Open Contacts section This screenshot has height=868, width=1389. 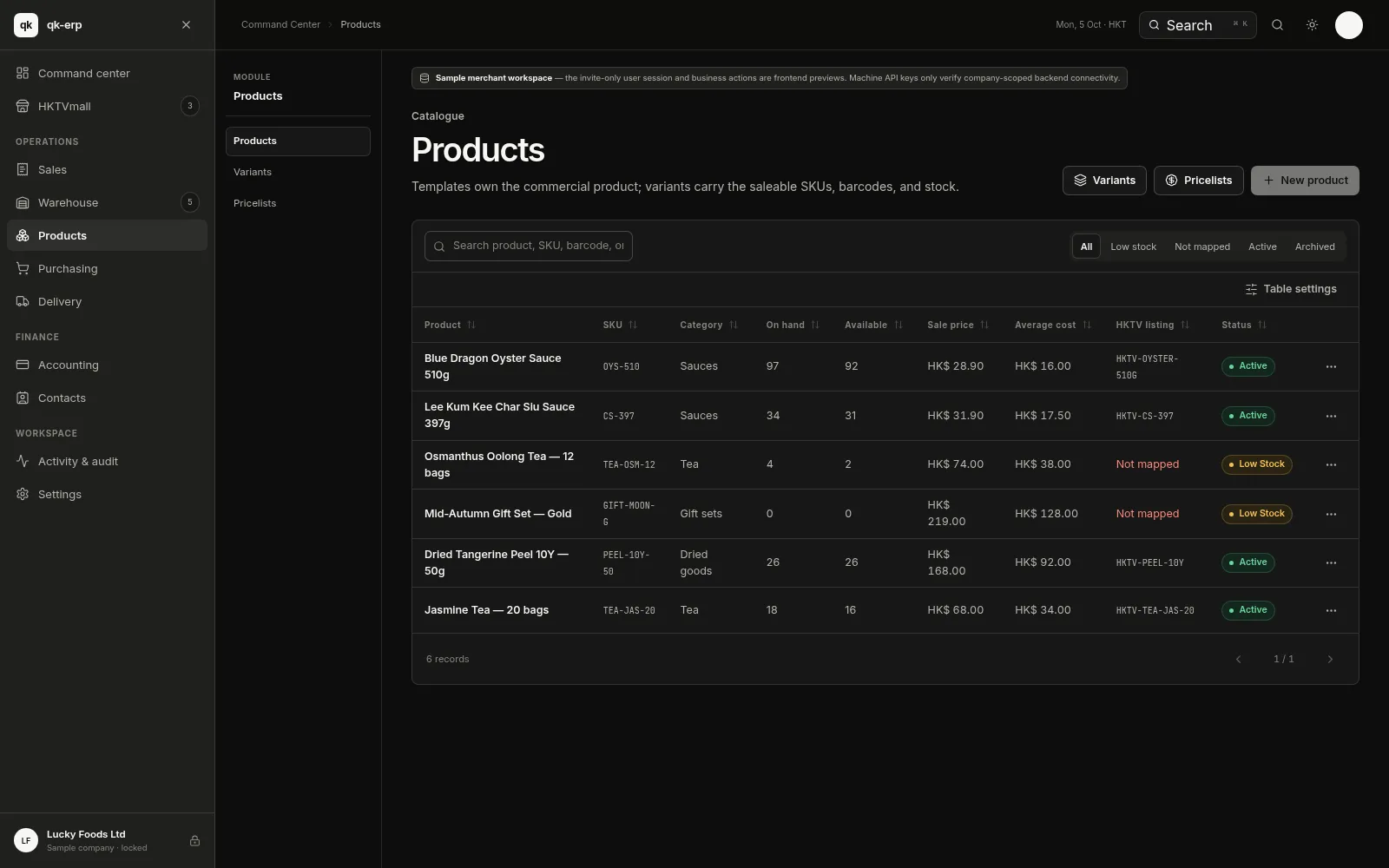[x=107, y=398]
